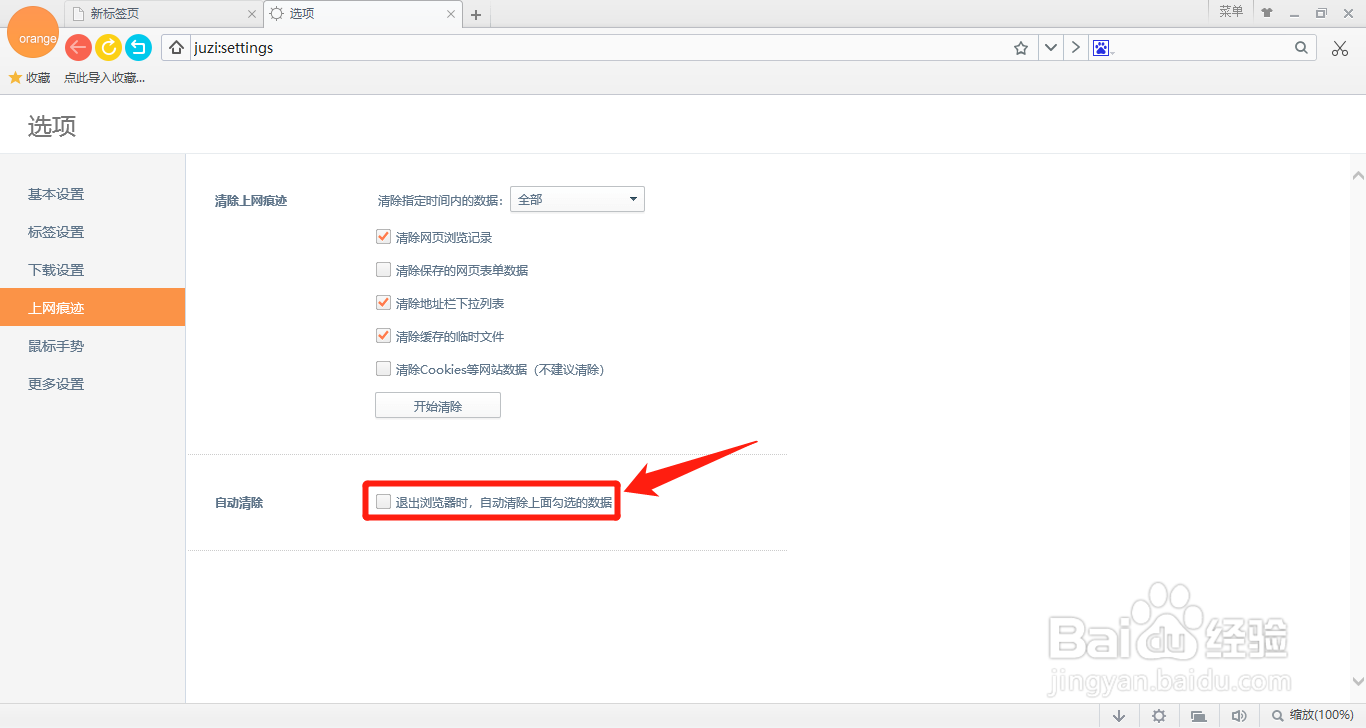Click the scrollbar down arrow of the page
Viewport: 1366px width, 728px height.
point(1358,681)
